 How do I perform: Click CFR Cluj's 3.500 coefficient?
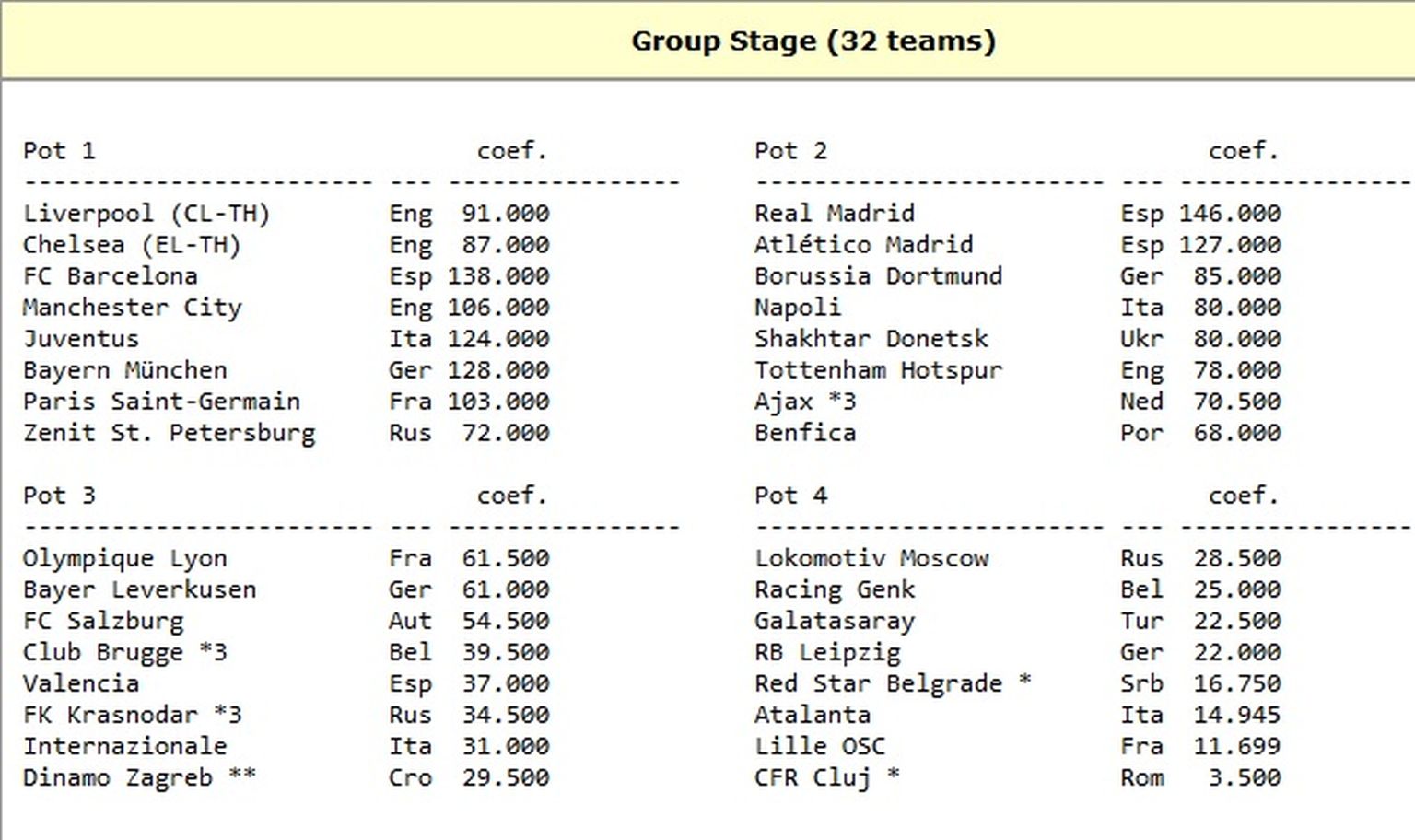[1244, 777]
